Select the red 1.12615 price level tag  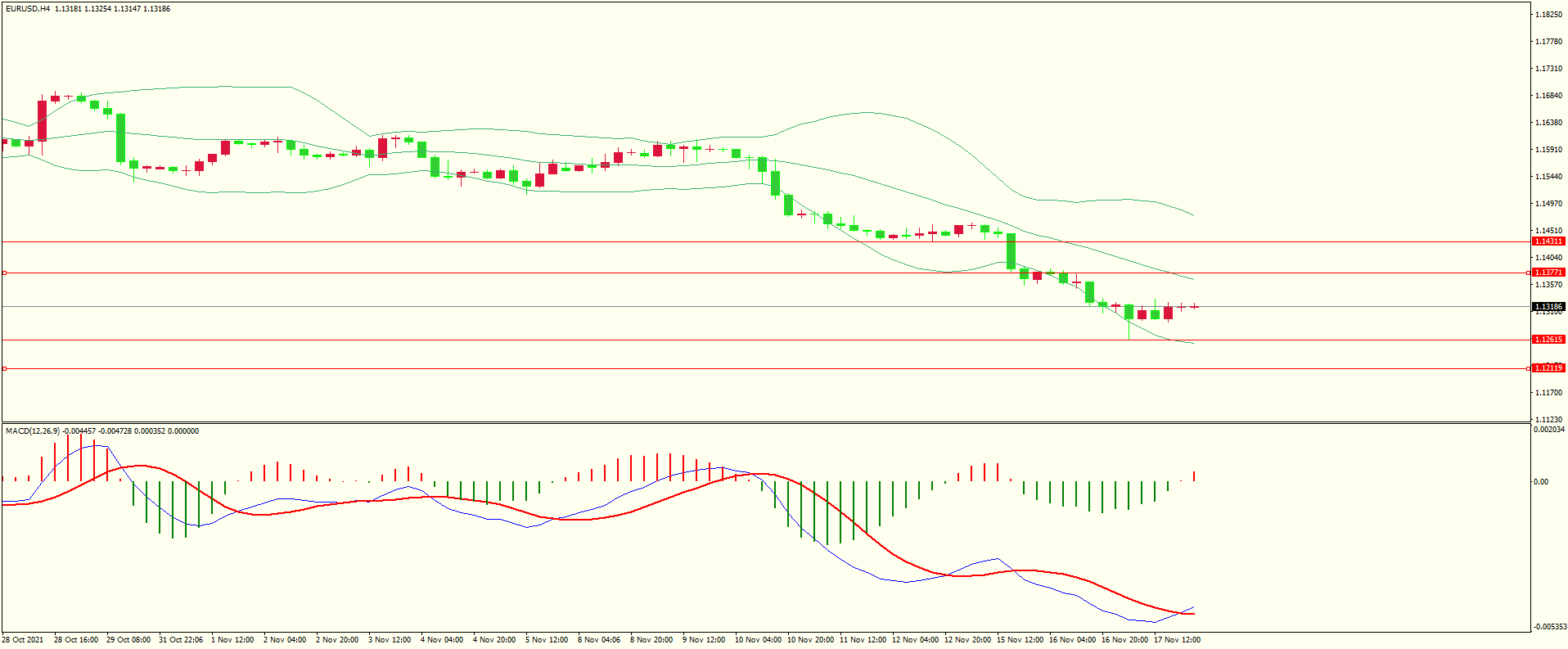tap(1548, 340)
